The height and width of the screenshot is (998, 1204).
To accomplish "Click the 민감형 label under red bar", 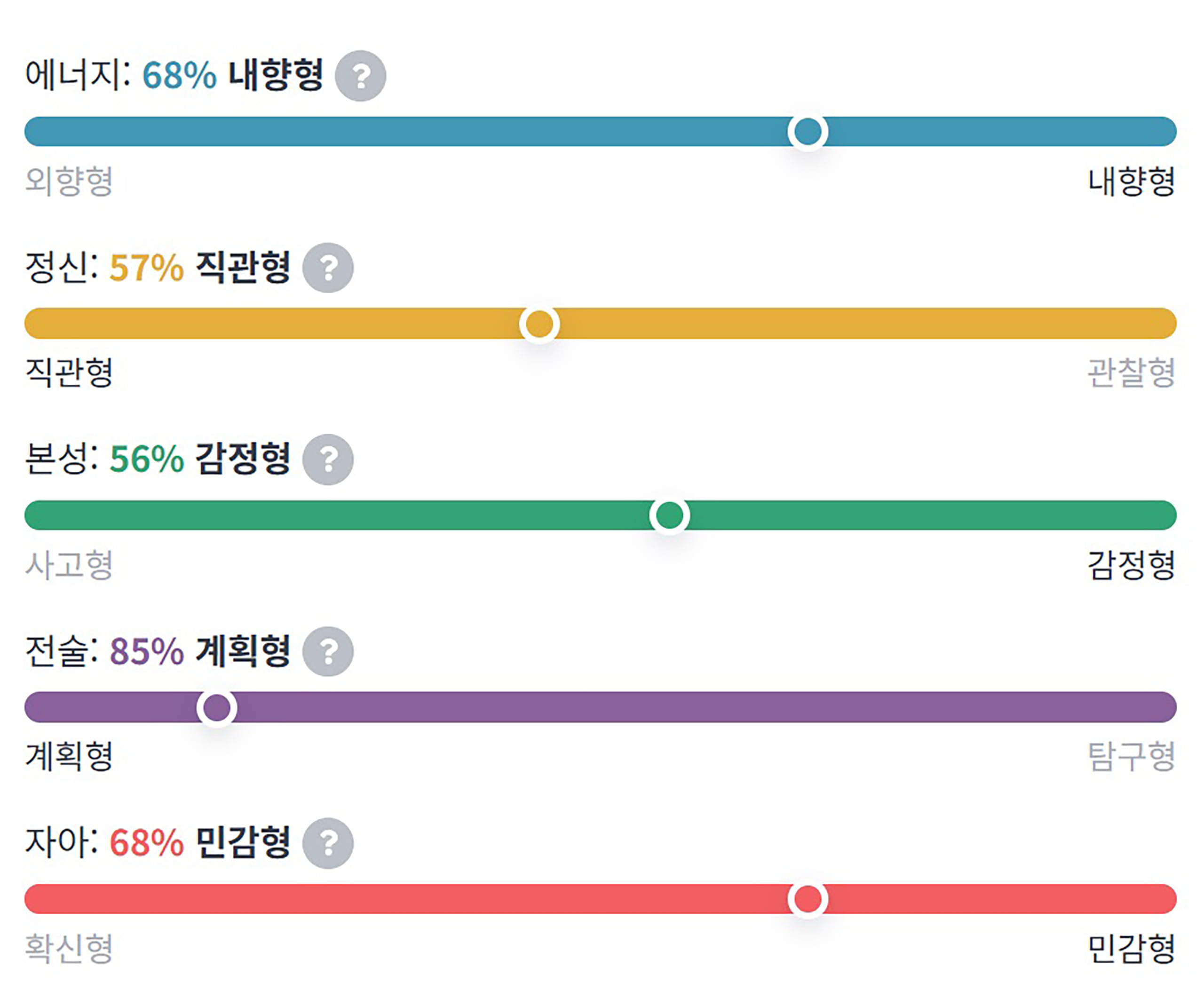I will pos(1131,948).
